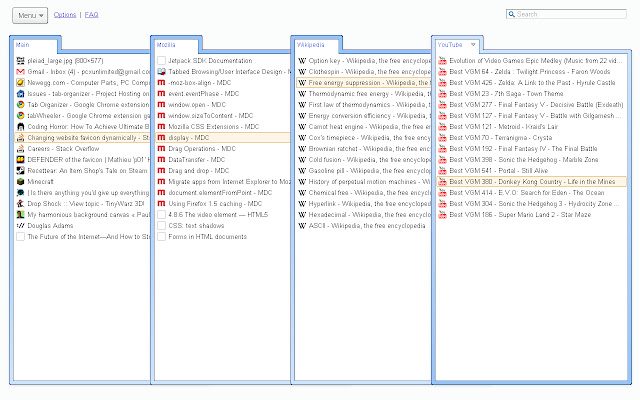Click the Careers Stack Overflow icon
Screen dimensions: 640x400
point(20,149)
